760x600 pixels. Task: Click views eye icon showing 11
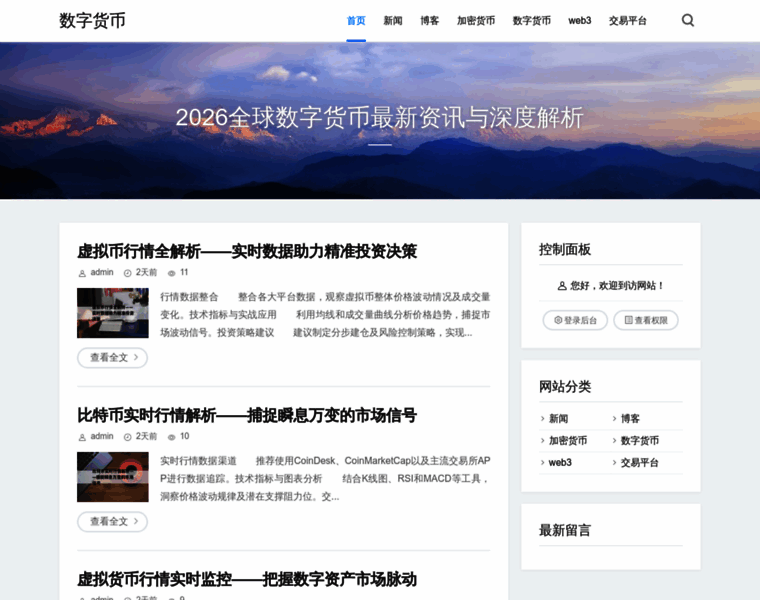tap(171, 273)
